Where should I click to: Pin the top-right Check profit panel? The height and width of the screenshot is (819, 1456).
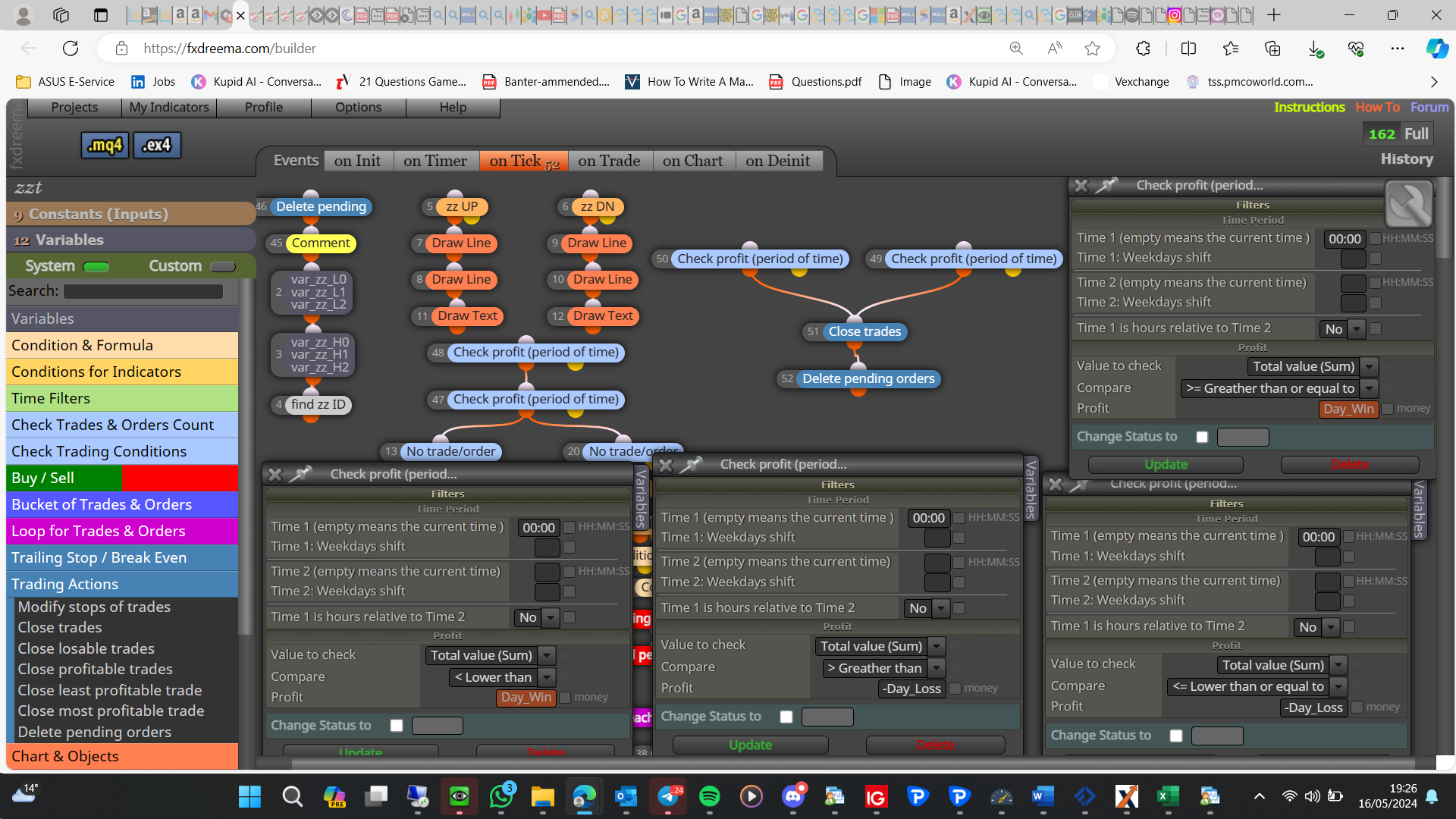(1107, 185)
